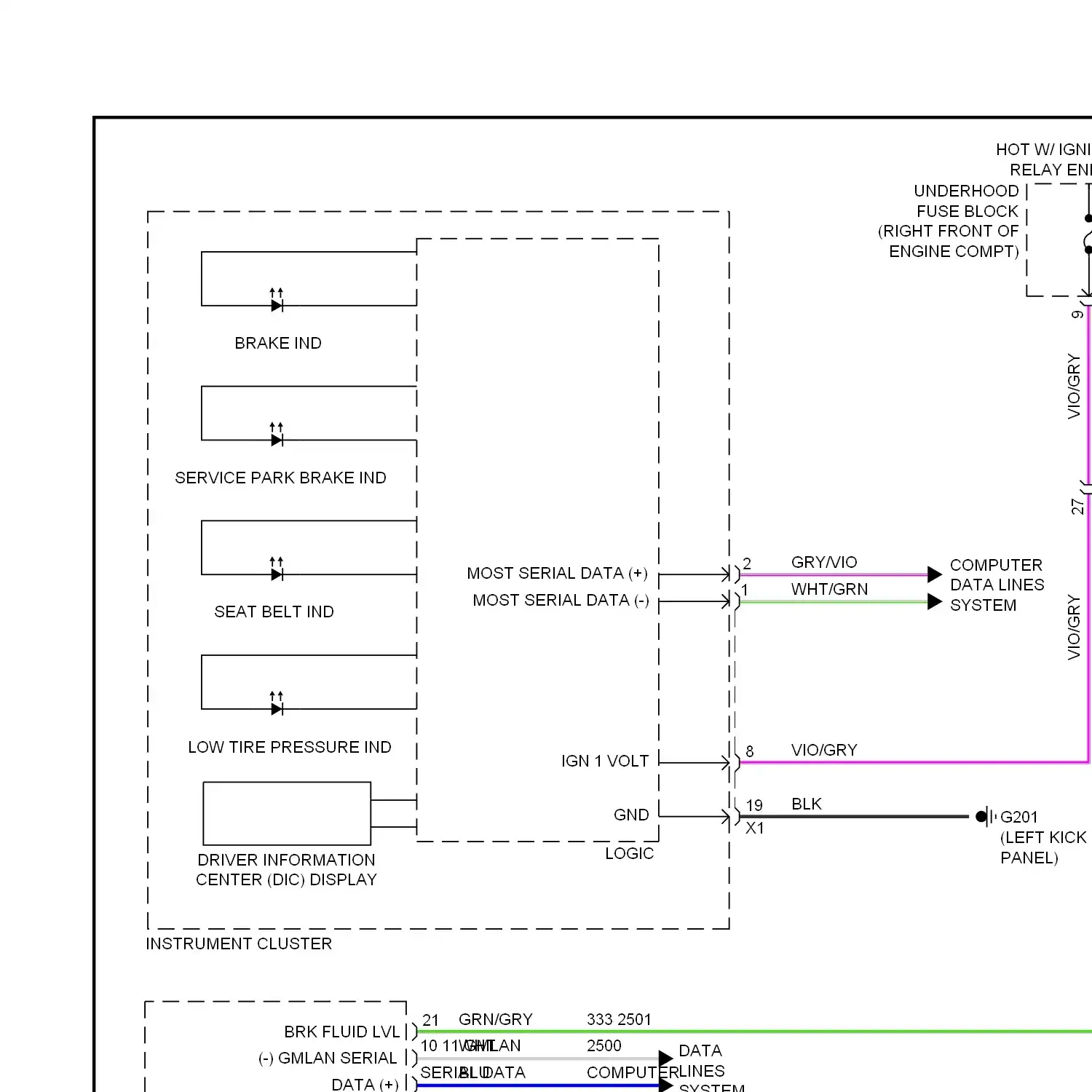Click the UNDERHOOD FUSE BLOCK label

(966, 201)
